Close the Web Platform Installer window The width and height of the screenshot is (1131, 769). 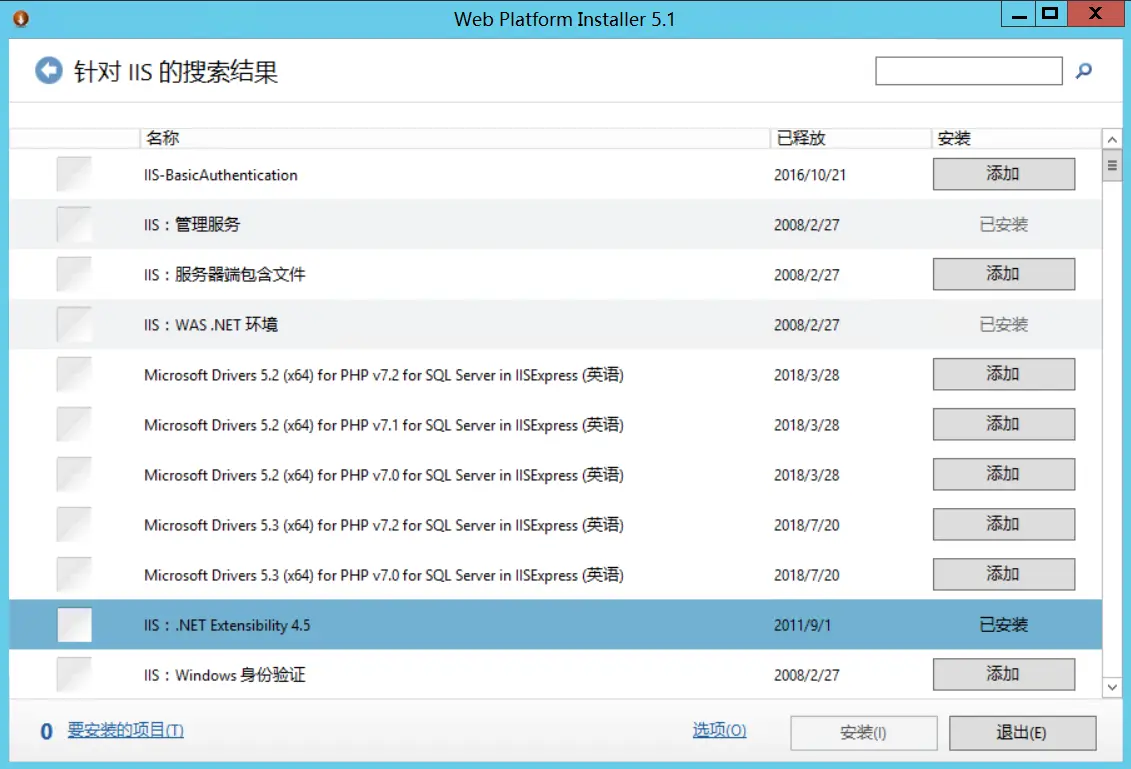click(x=1096, y=14)
